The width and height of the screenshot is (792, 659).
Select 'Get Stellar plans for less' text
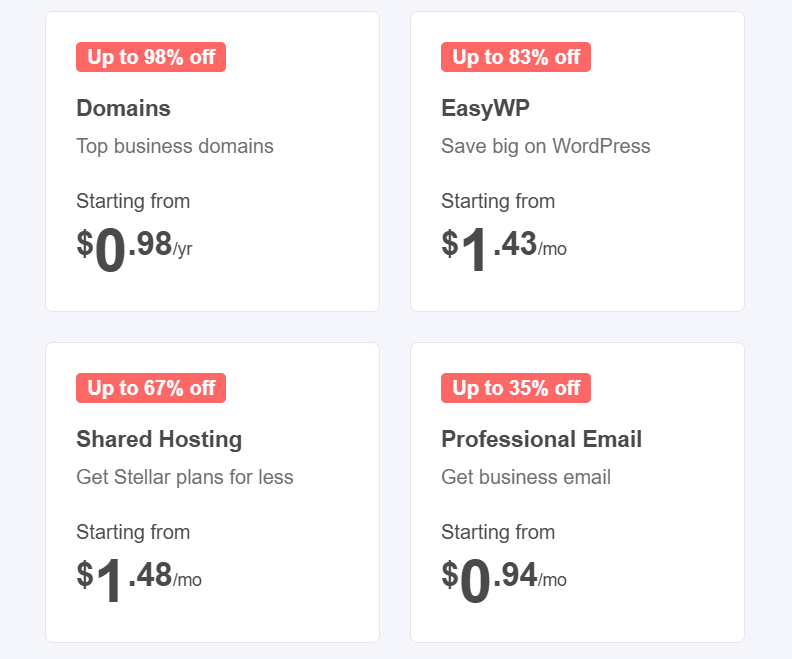pyautogui.click(x=185, y=477)
